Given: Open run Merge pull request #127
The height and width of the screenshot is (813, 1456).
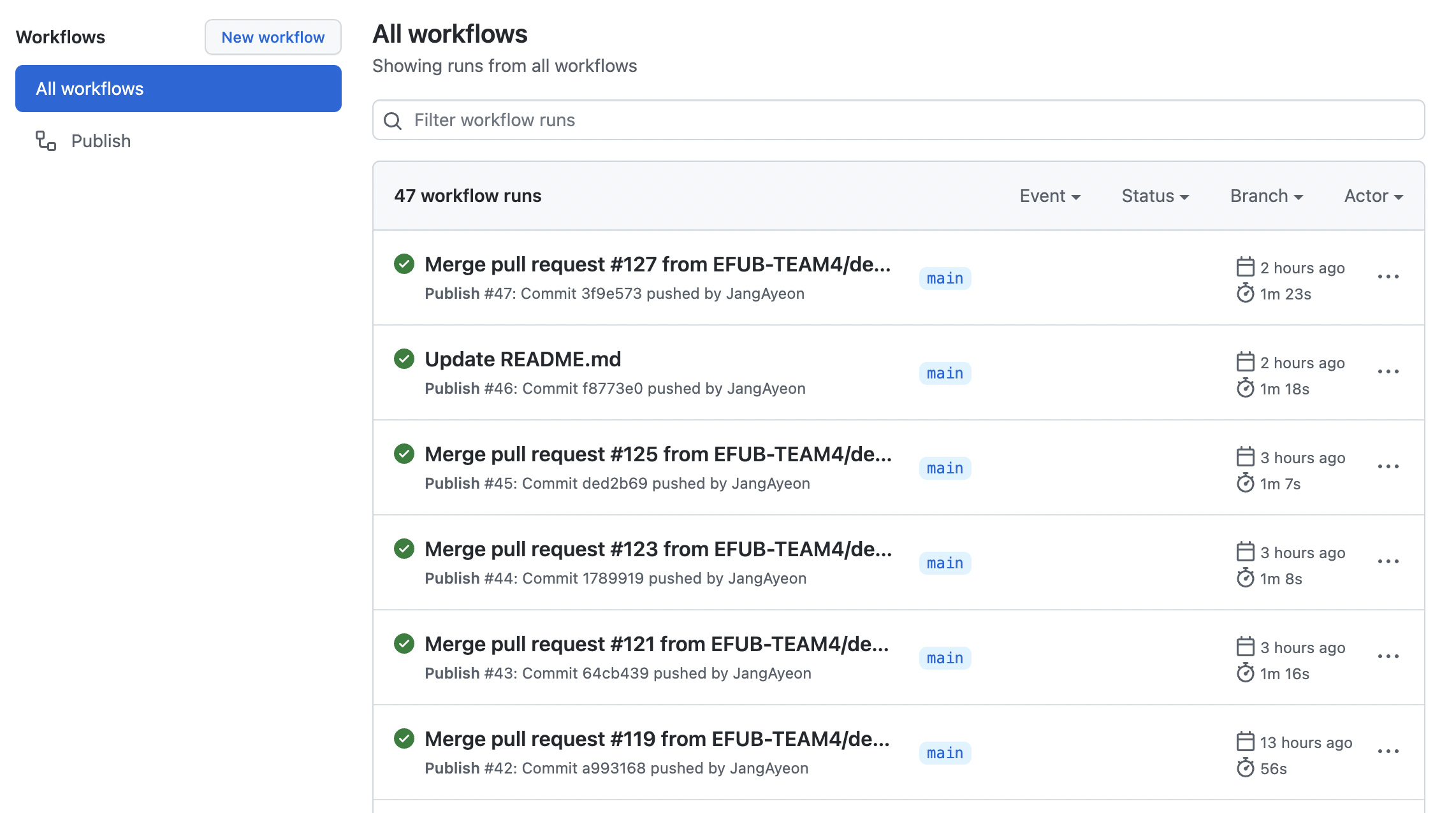Looking at the screenshot, I should coord(658,264).
